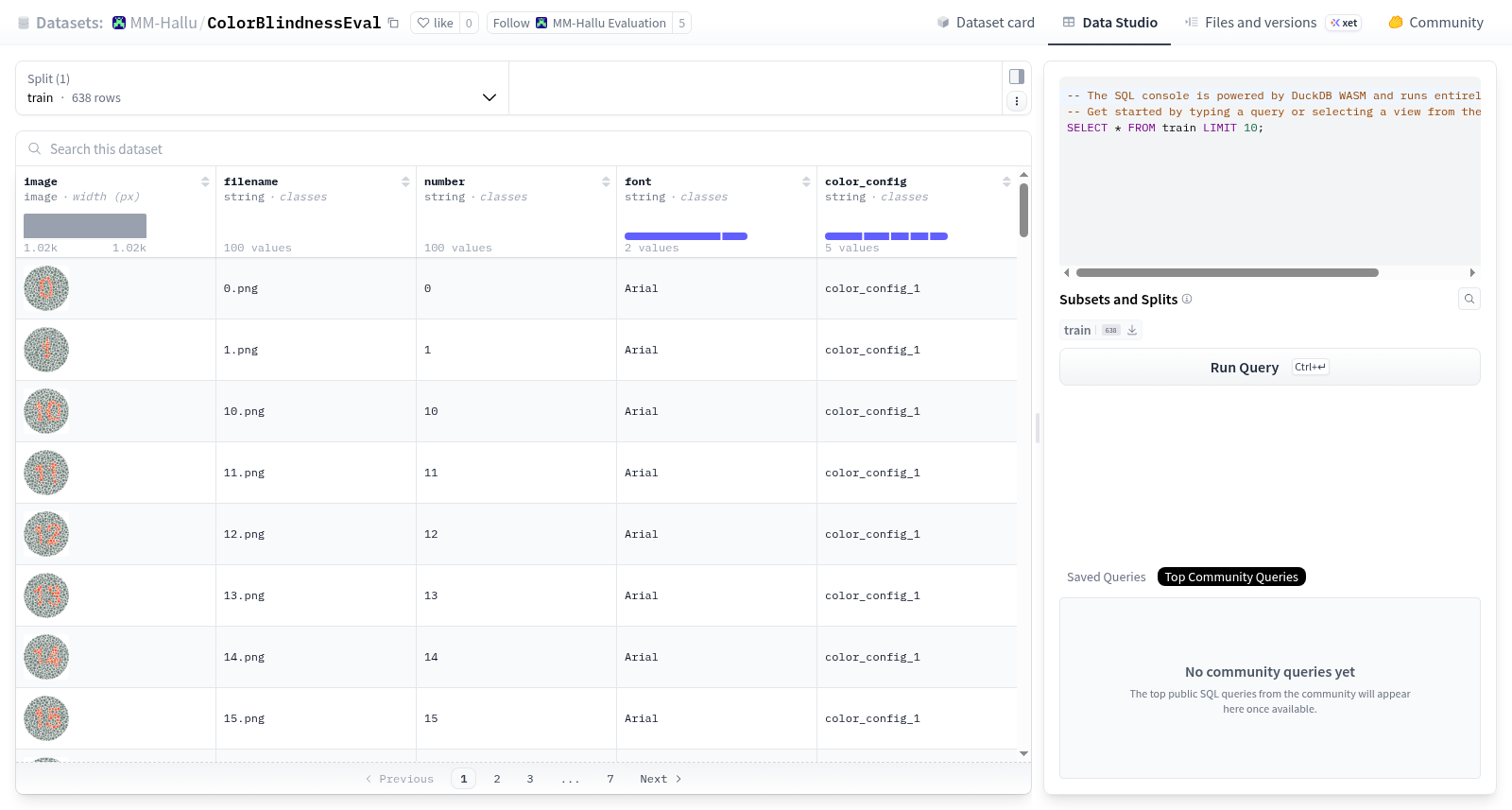Click the search icon beside Subsets and Splits
This screenshot has height=810, width=1512.
1469,299
